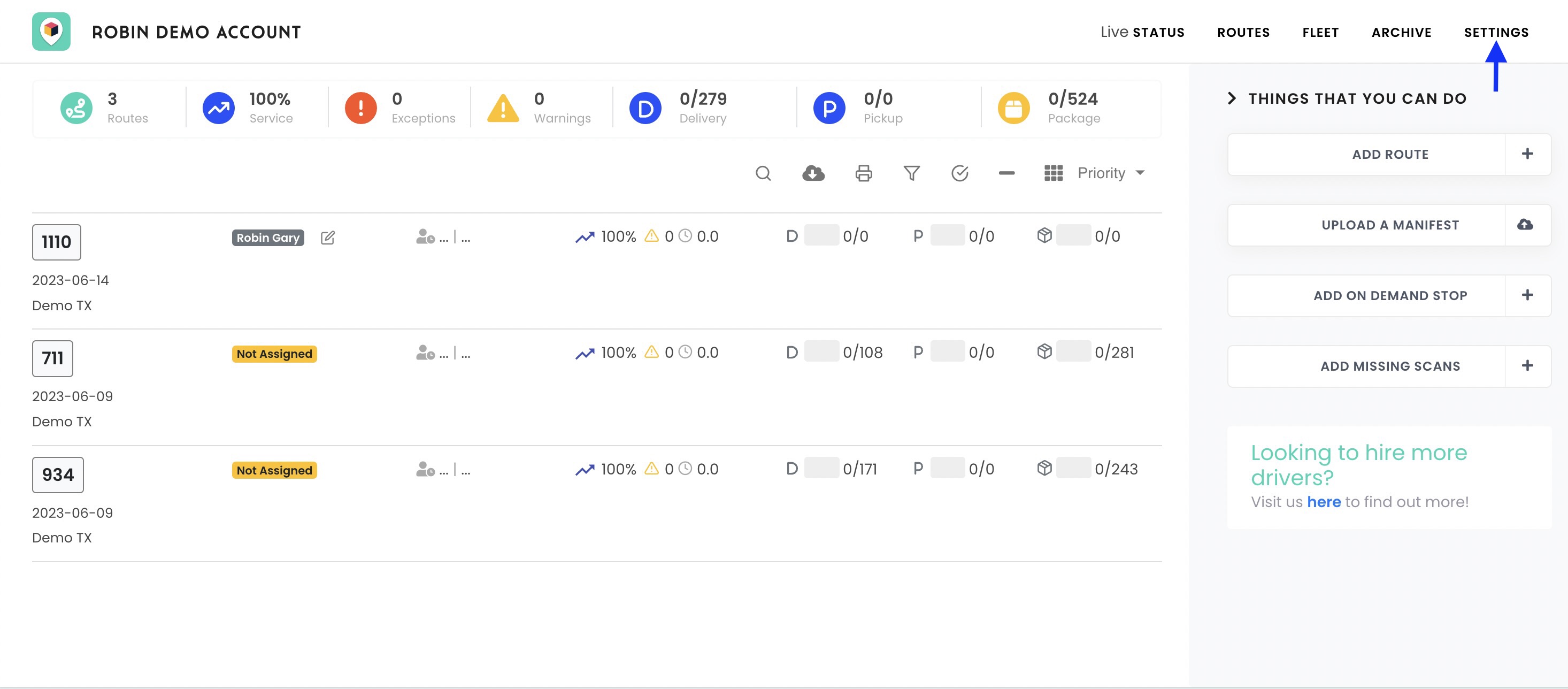
Task: Expand driver details ellipsis on route 1110
Action: tap(445, 237)
